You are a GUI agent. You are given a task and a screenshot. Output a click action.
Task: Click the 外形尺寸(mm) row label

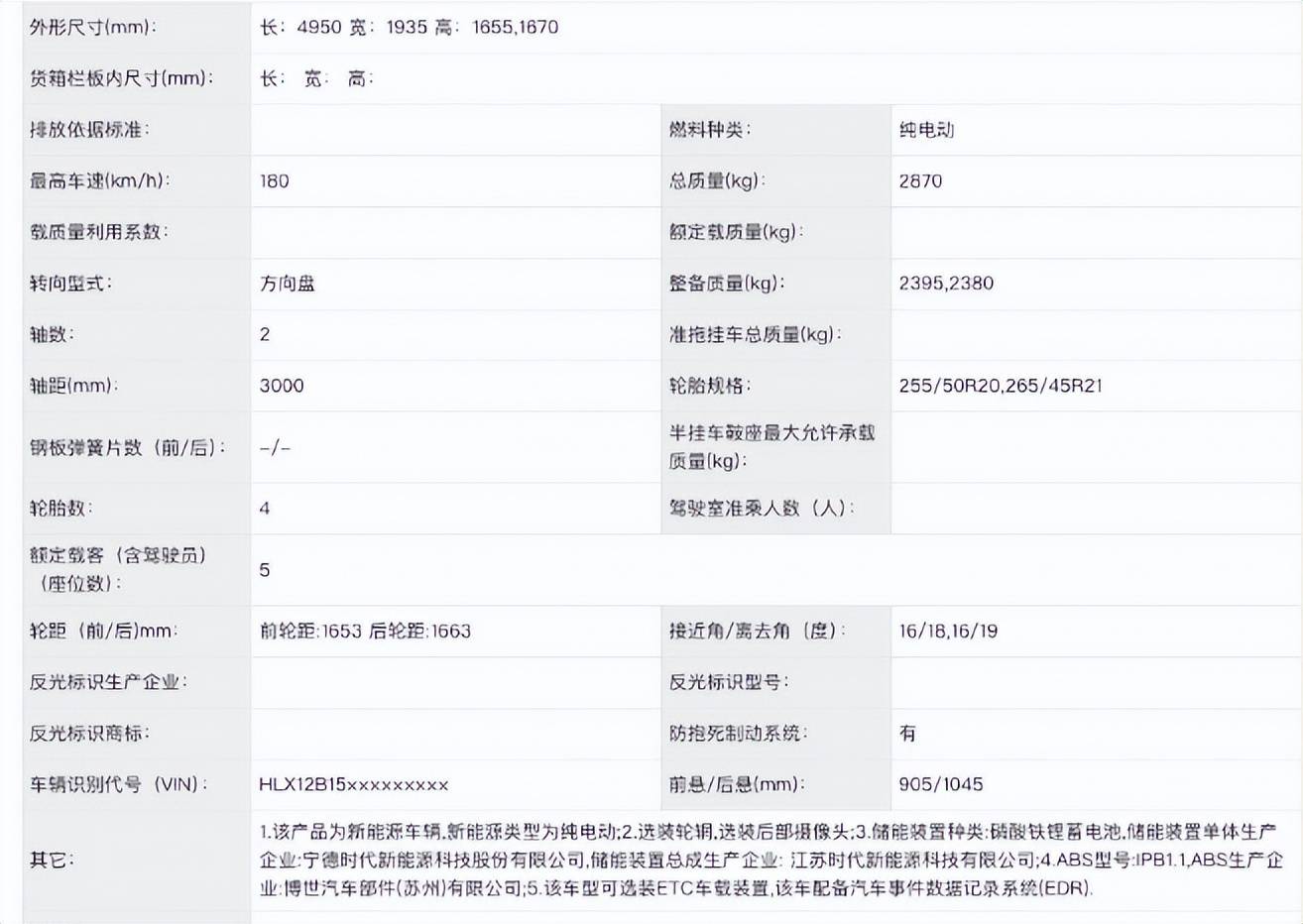point(93,28)
